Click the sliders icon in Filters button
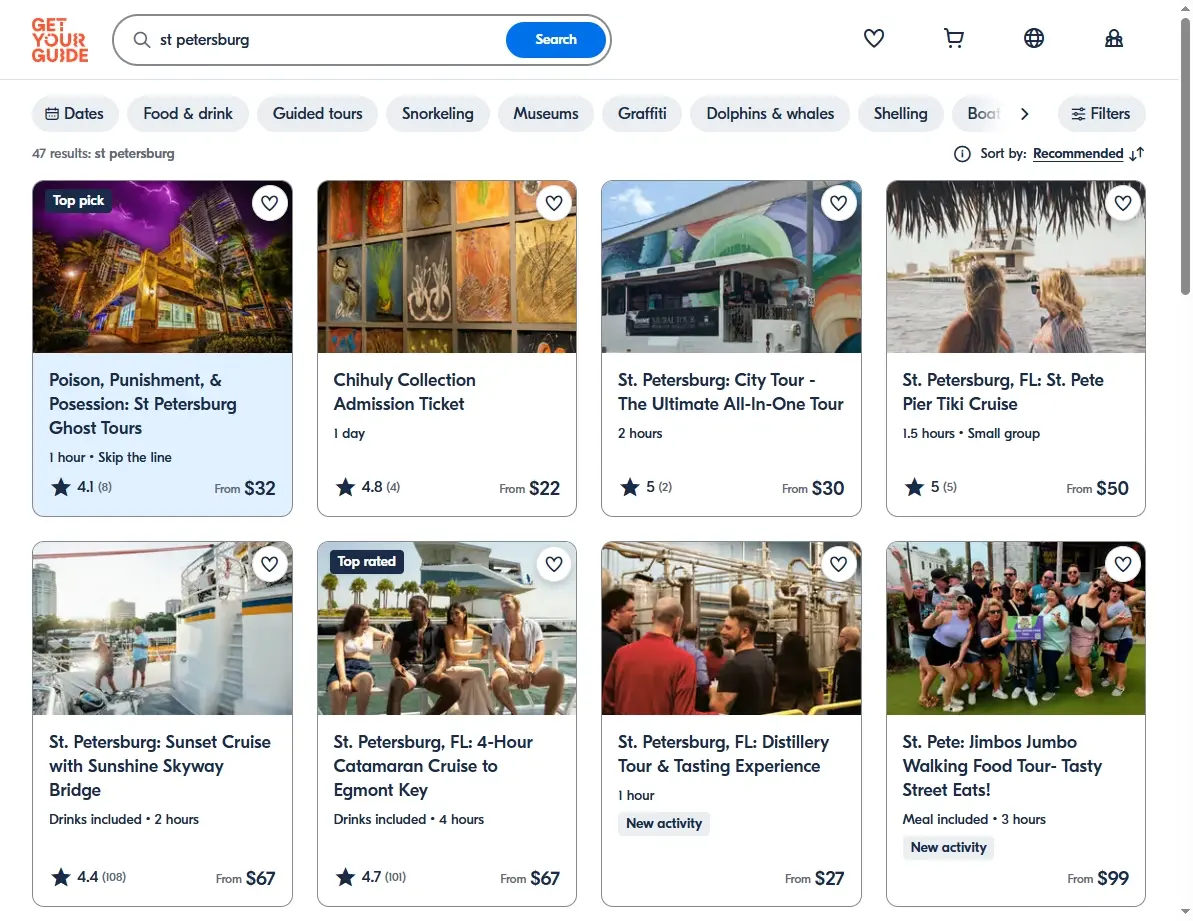Image resolution: width=1193 pixels, height=921 pixels. [1078, 114]
